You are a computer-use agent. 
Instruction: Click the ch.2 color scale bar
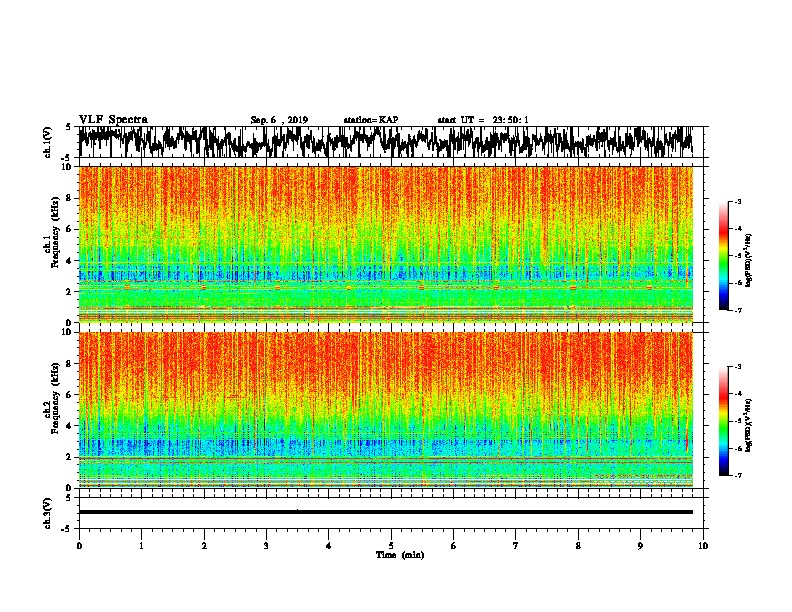coord(724,421)
